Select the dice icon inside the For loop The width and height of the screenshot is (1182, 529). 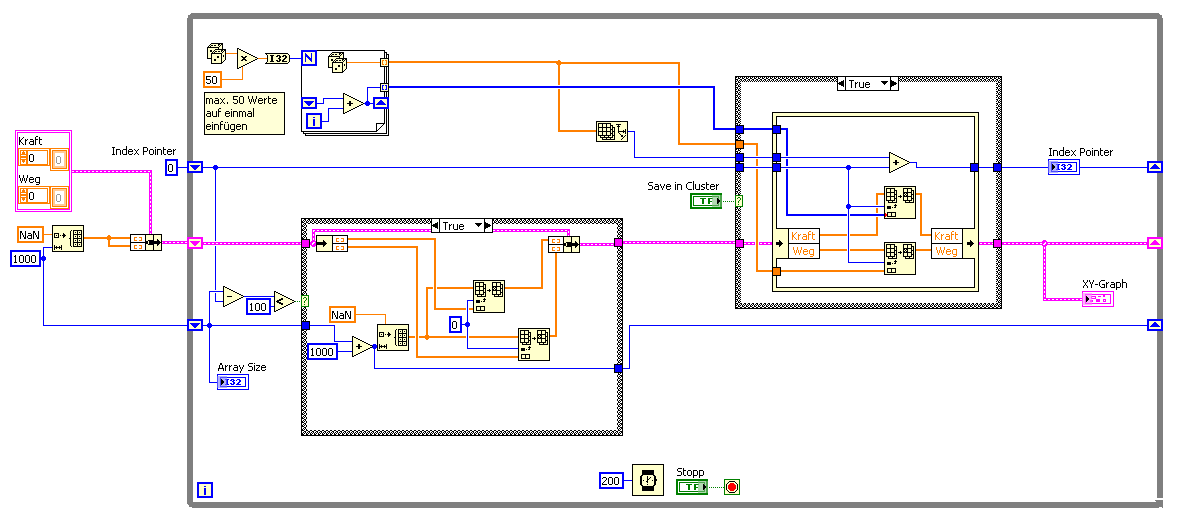pyautogui.click(x=338, y=63)
